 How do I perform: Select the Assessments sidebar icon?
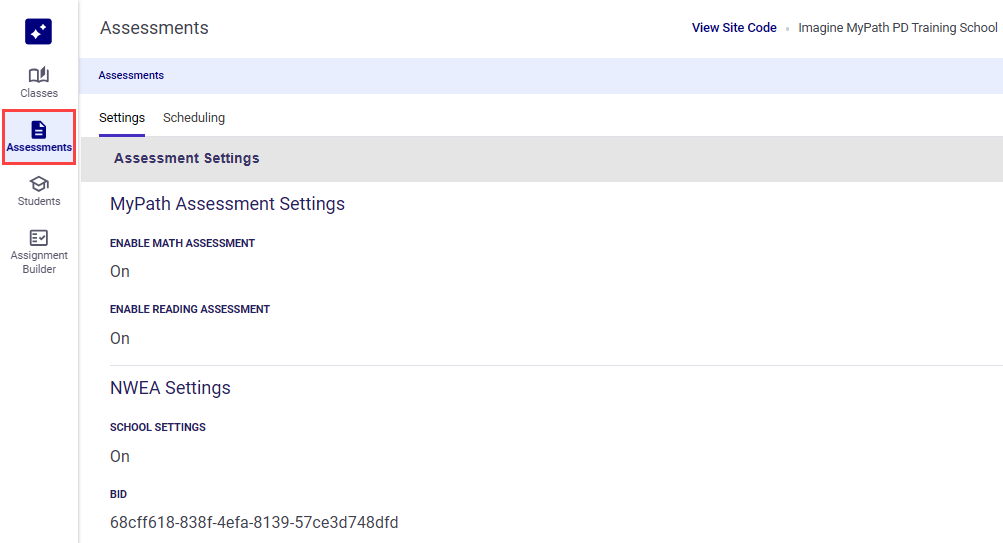coord(39,137)
